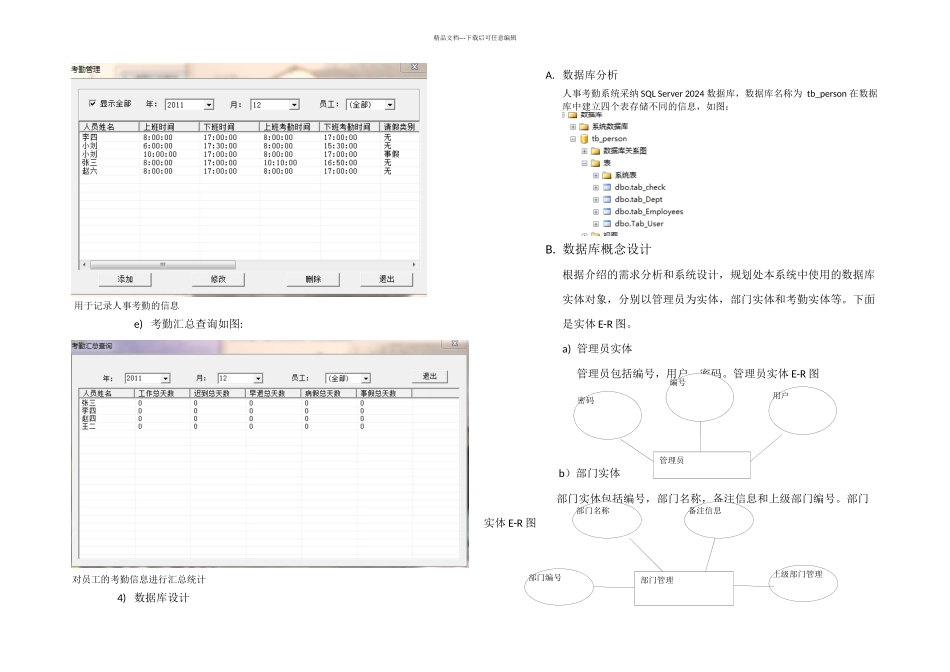Click the 删除 button
Image resolution: width=950 pixels, height=672 pixels.
pos(313,279)
